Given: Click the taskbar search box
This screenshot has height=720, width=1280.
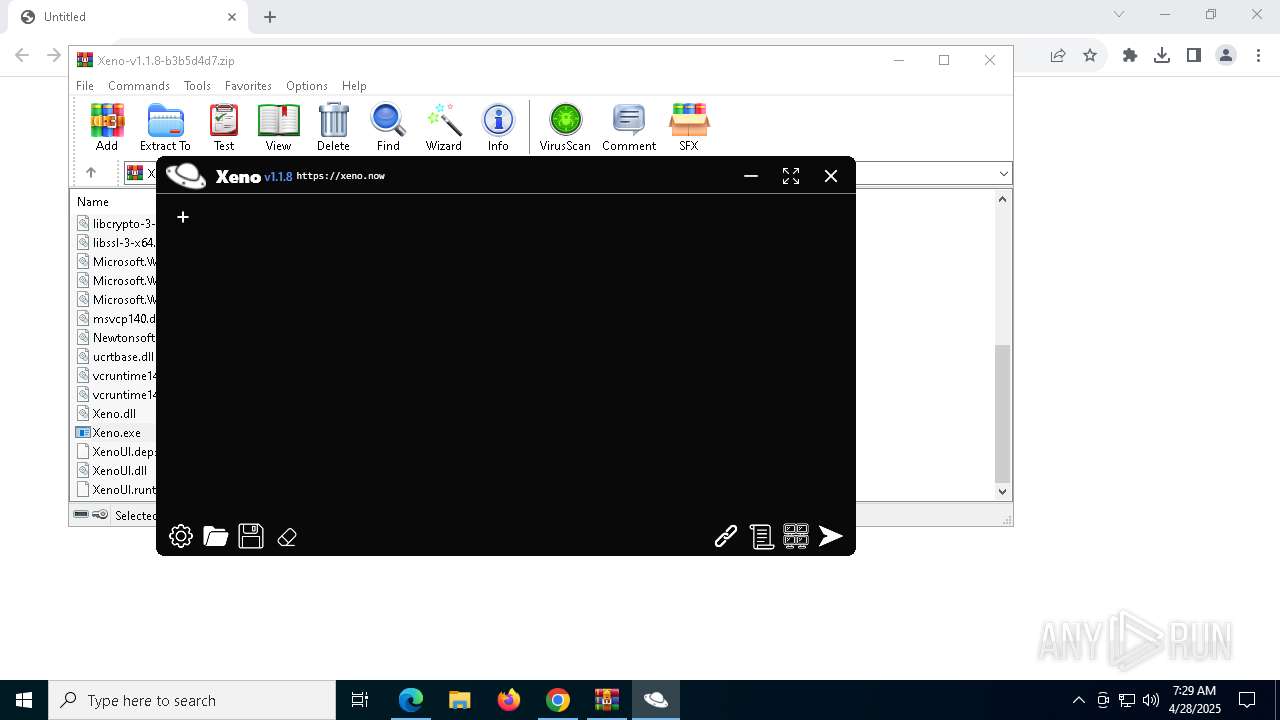Looking at the screenshot, I should pos(192,700).
